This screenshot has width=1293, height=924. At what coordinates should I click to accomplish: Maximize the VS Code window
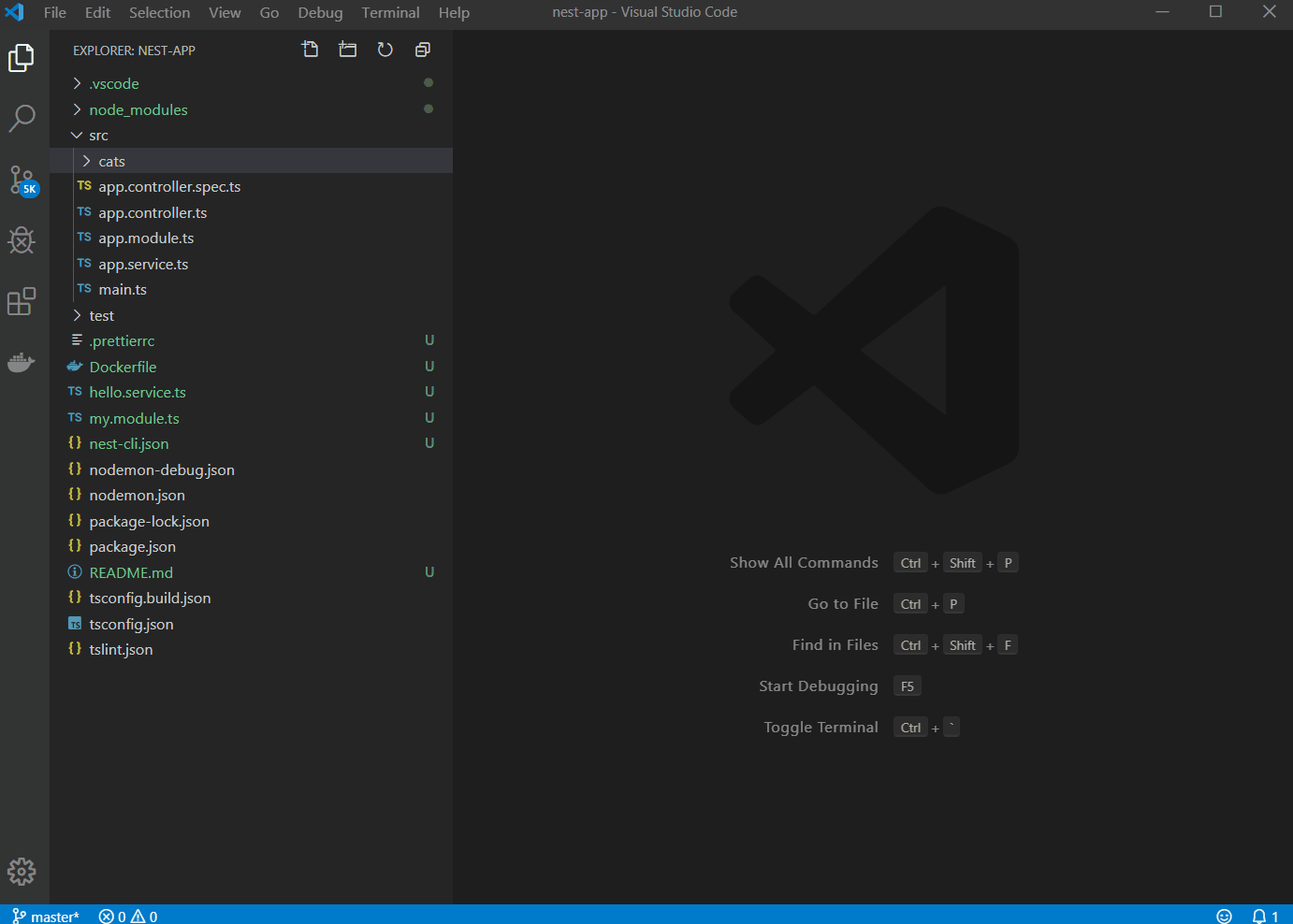1215,12
